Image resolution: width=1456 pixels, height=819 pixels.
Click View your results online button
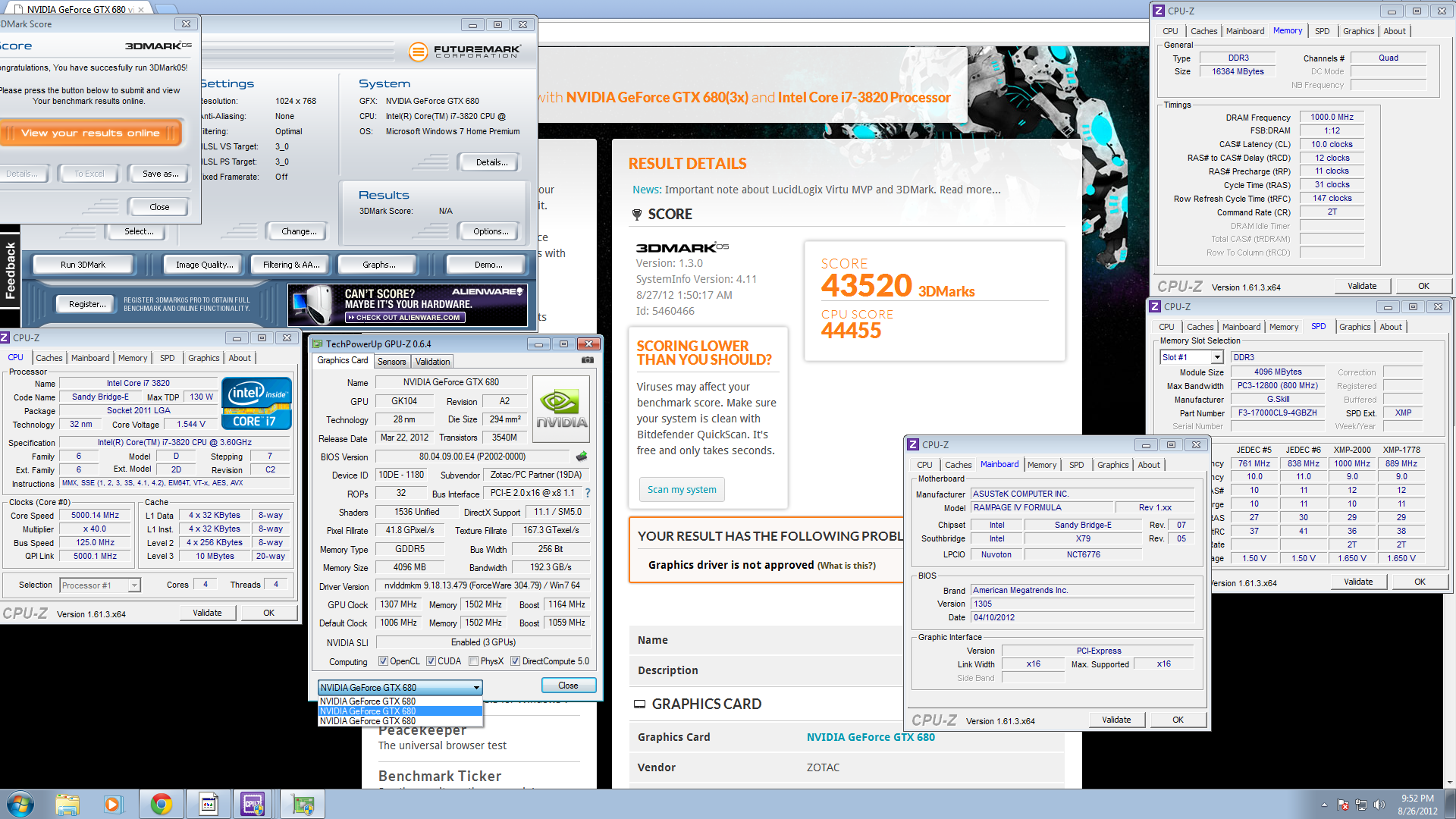pos(91,133)
